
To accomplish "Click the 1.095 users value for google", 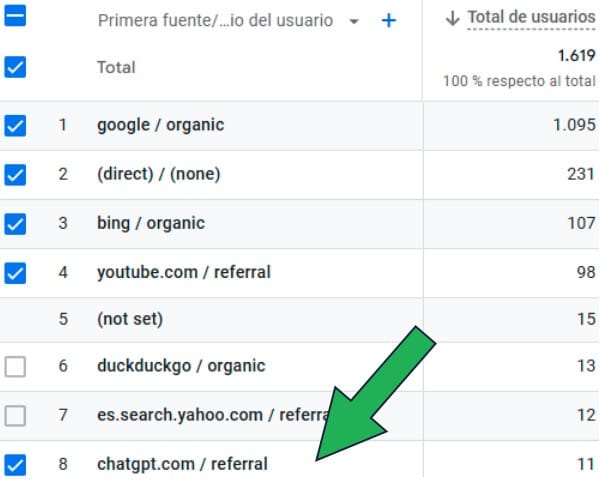I will coord(572,126).
